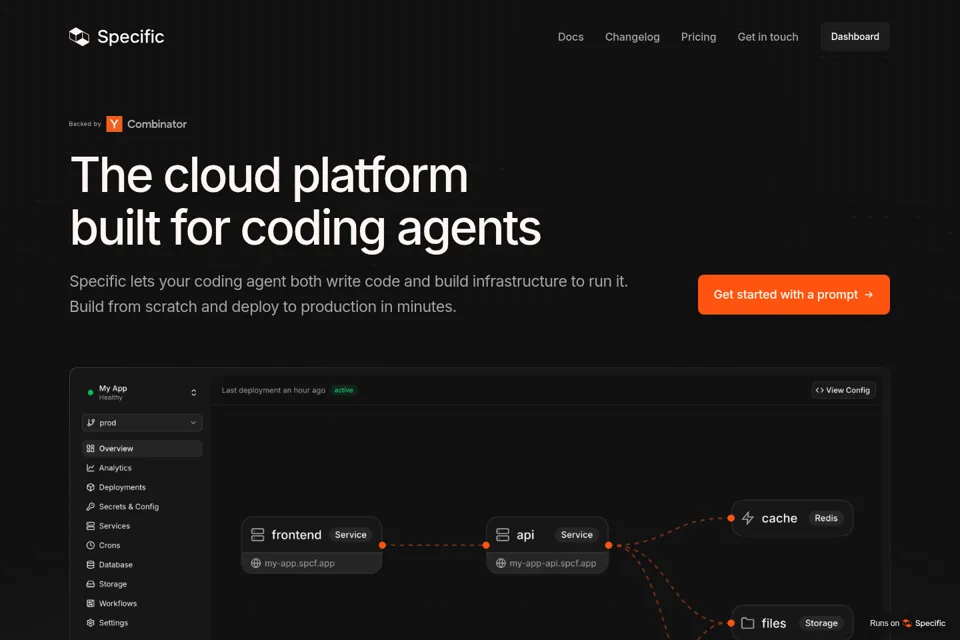Click the arrow in Get started button
This screenshot has width=960, height=640.
click(868, 295)
